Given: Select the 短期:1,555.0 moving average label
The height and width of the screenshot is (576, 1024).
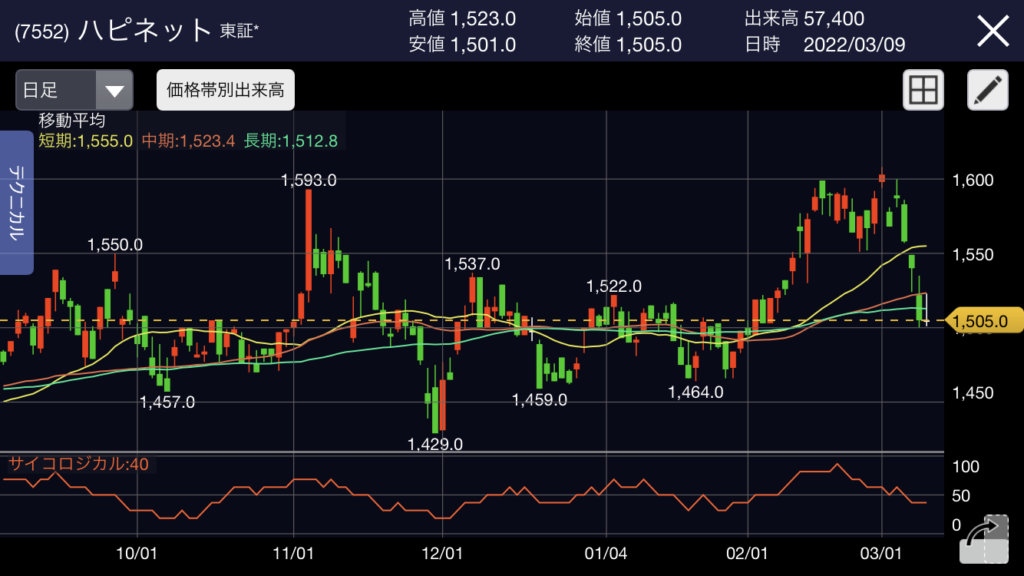Looking at the screenshot, I should 86,141.
